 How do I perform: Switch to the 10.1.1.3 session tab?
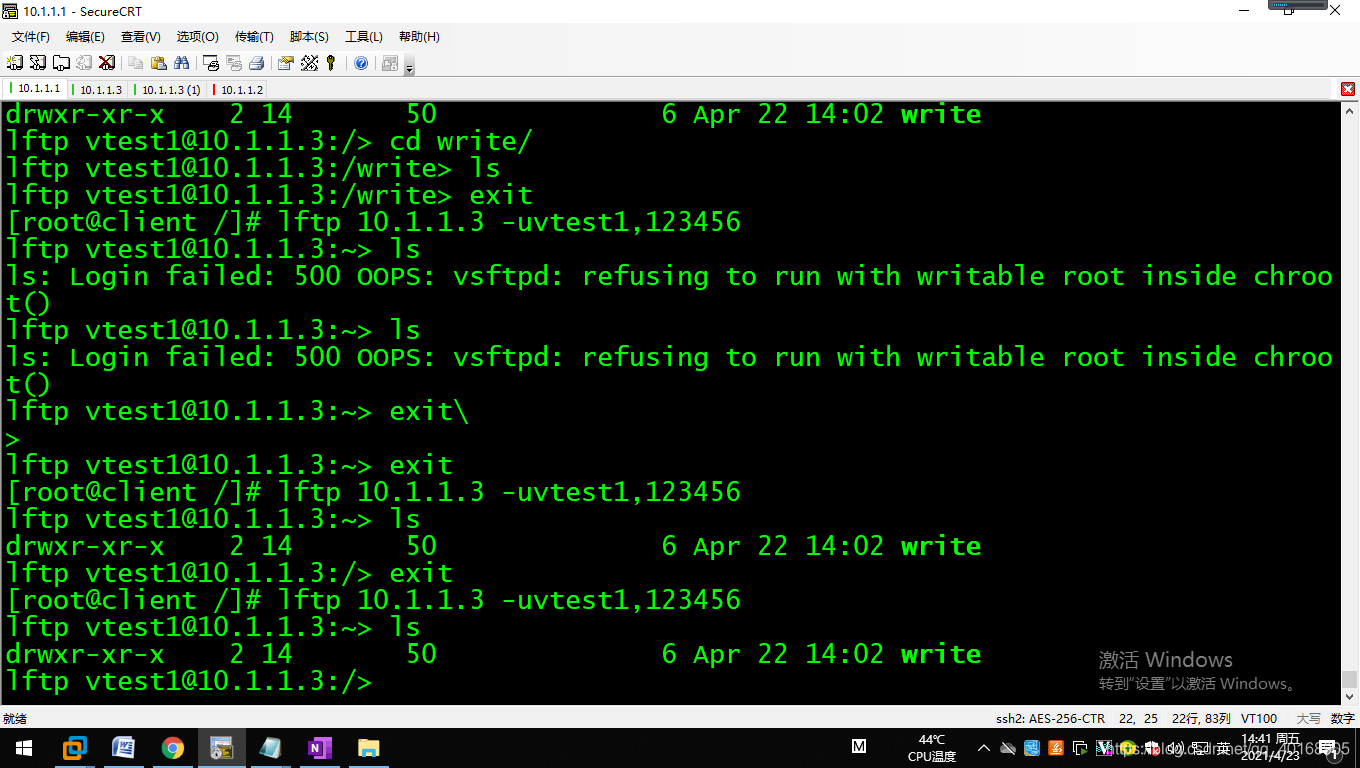click(x=99, y=90)
